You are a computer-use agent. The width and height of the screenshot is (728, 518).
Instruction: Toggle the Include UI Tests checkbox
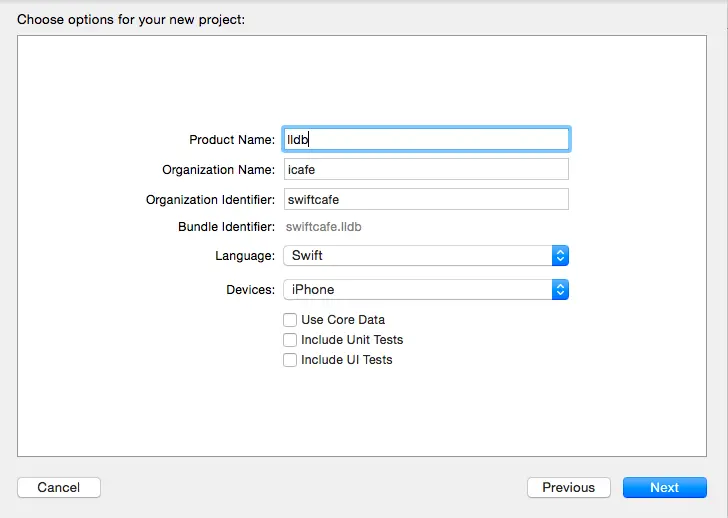point(290,360)
